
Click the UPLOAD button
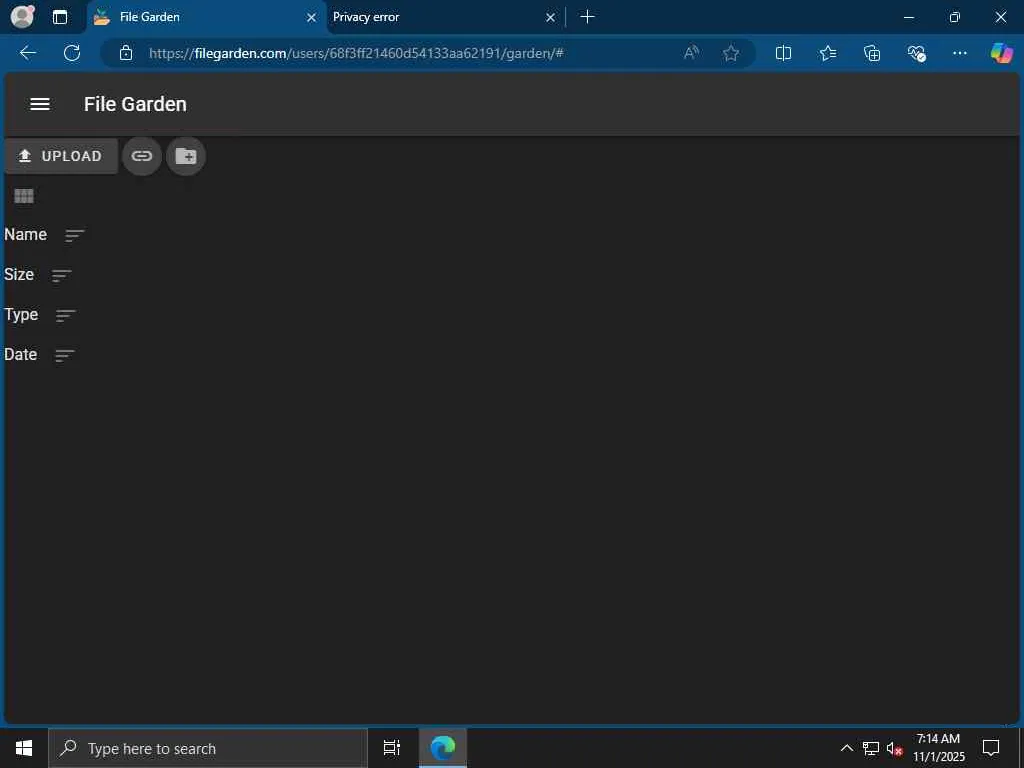coord(61,156)
